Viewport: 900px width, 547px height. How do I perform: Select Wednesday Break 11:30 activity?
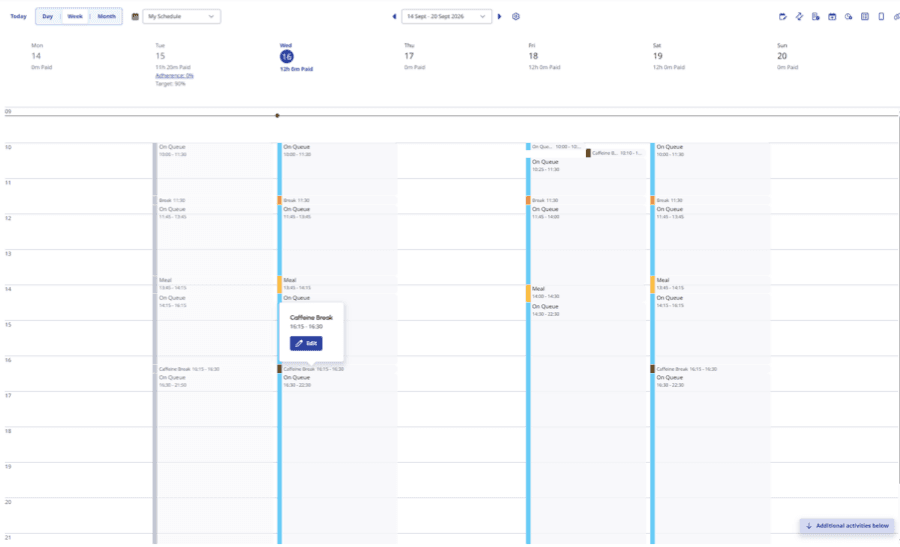pyautogui.click(x=337, y=200)
